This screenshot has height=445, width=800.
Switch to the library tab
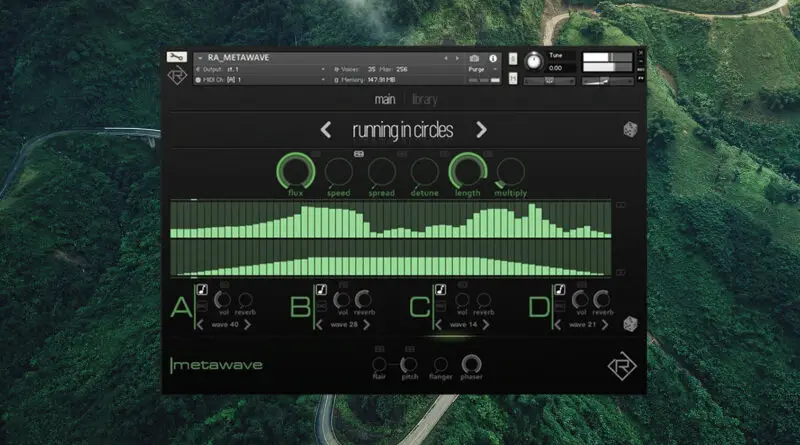(424, 100)
